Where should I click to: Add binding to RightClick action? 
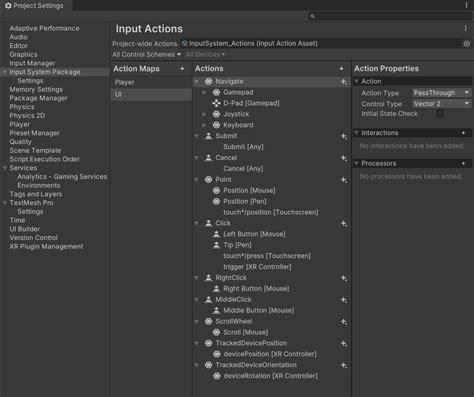tap(344, 278)
